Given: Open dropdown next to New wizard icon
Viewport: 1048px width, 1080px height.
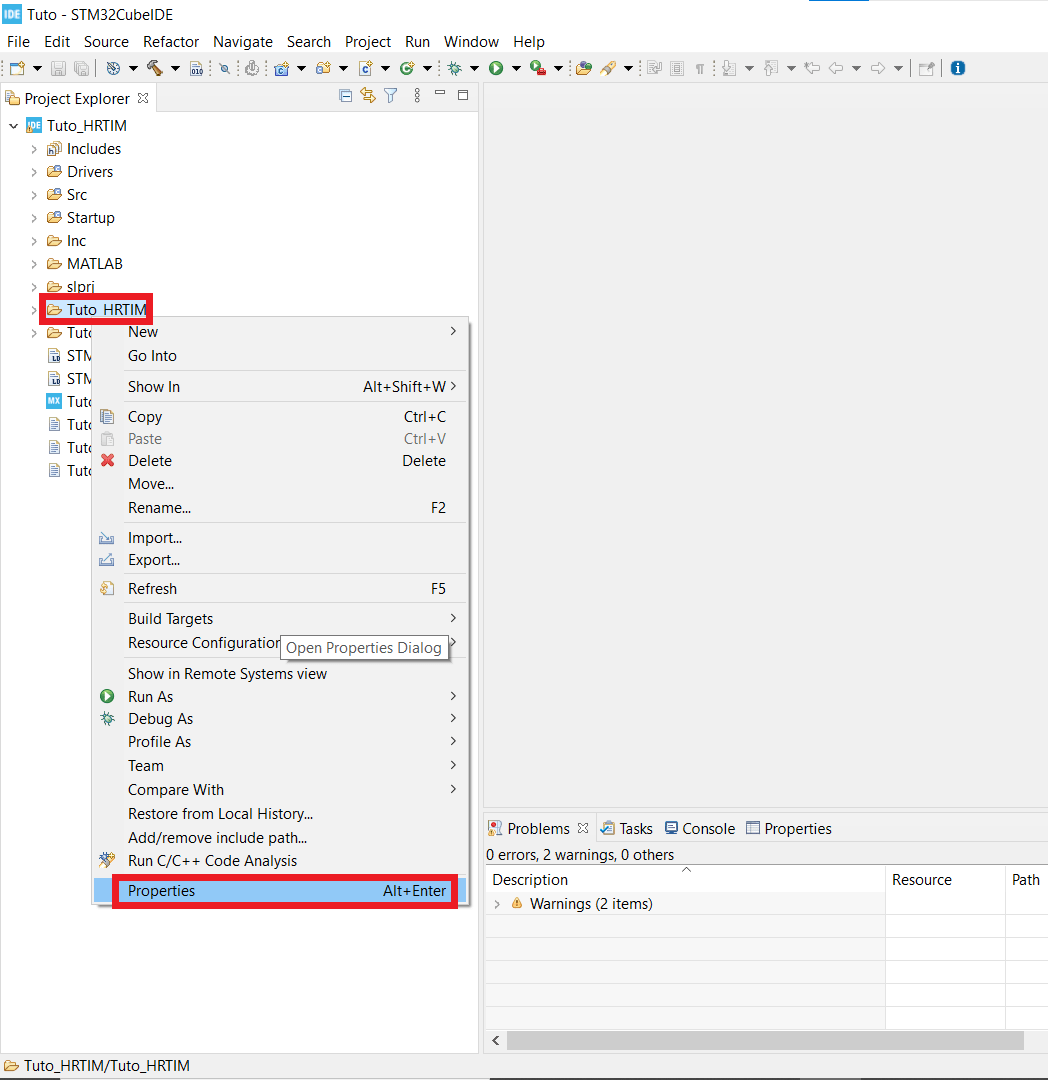Looking at the screenshot, I should tap(37, 68).
